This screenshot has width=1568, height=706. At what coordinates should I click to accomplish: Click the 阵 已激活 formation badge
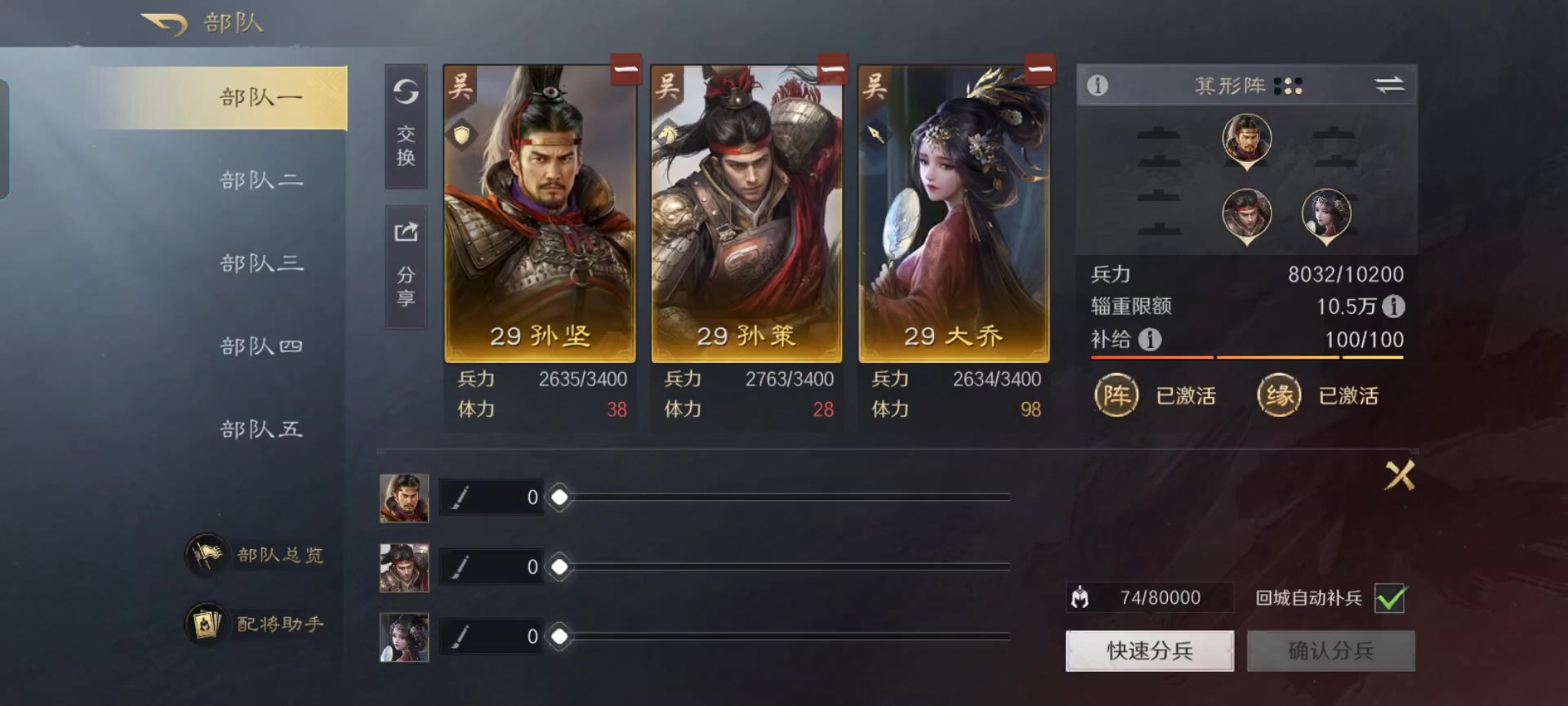(x=1155, y=395)
